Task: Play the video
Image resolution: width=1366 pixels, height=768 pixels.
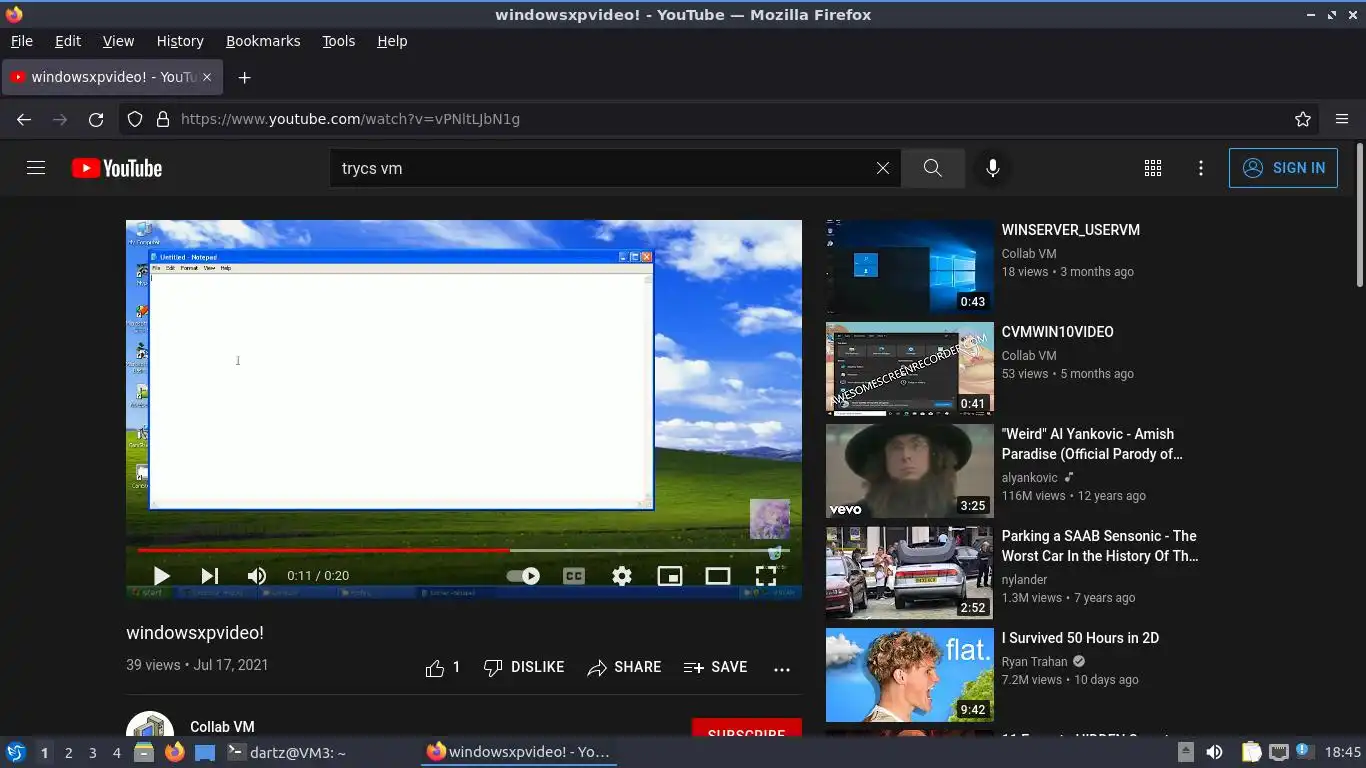Action: pyautogui.click(x=161, y=576)
